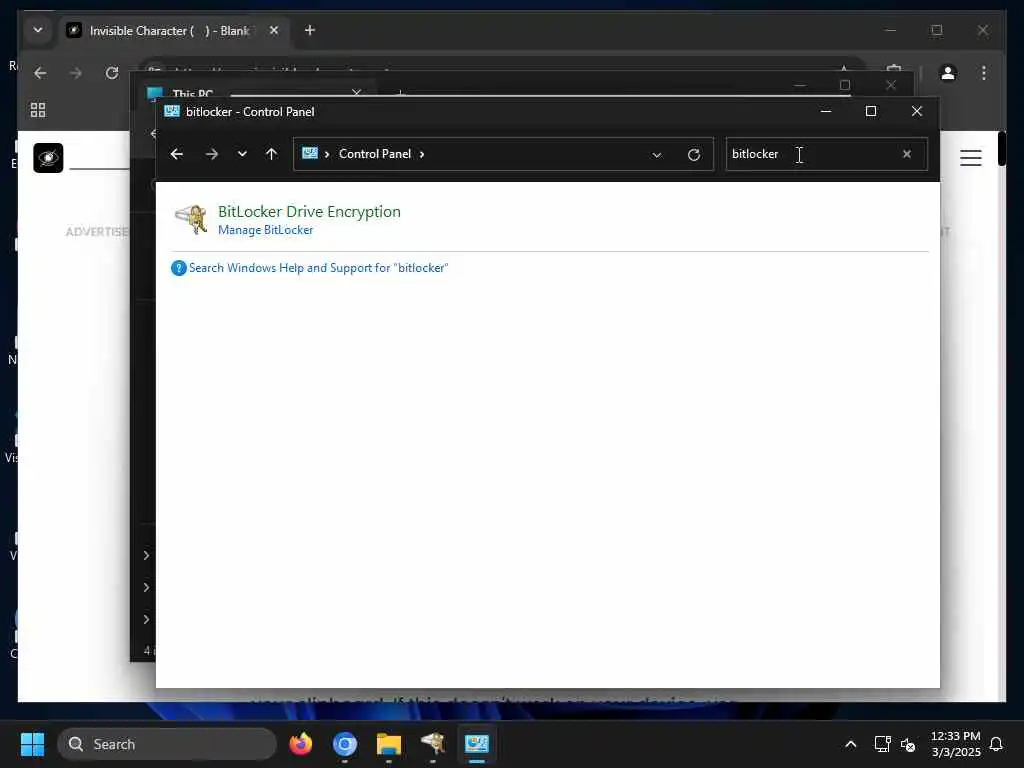1024x768 pixels.
Task: Expand the chevron after Control Panel breadcrumb
Action: (x=422, y=154)
